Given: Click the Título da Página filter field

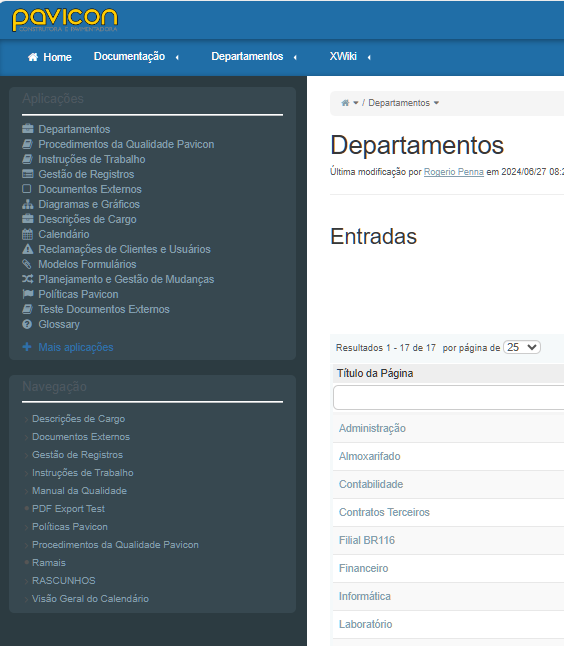Looking at the screenshot, I should 448,398.
